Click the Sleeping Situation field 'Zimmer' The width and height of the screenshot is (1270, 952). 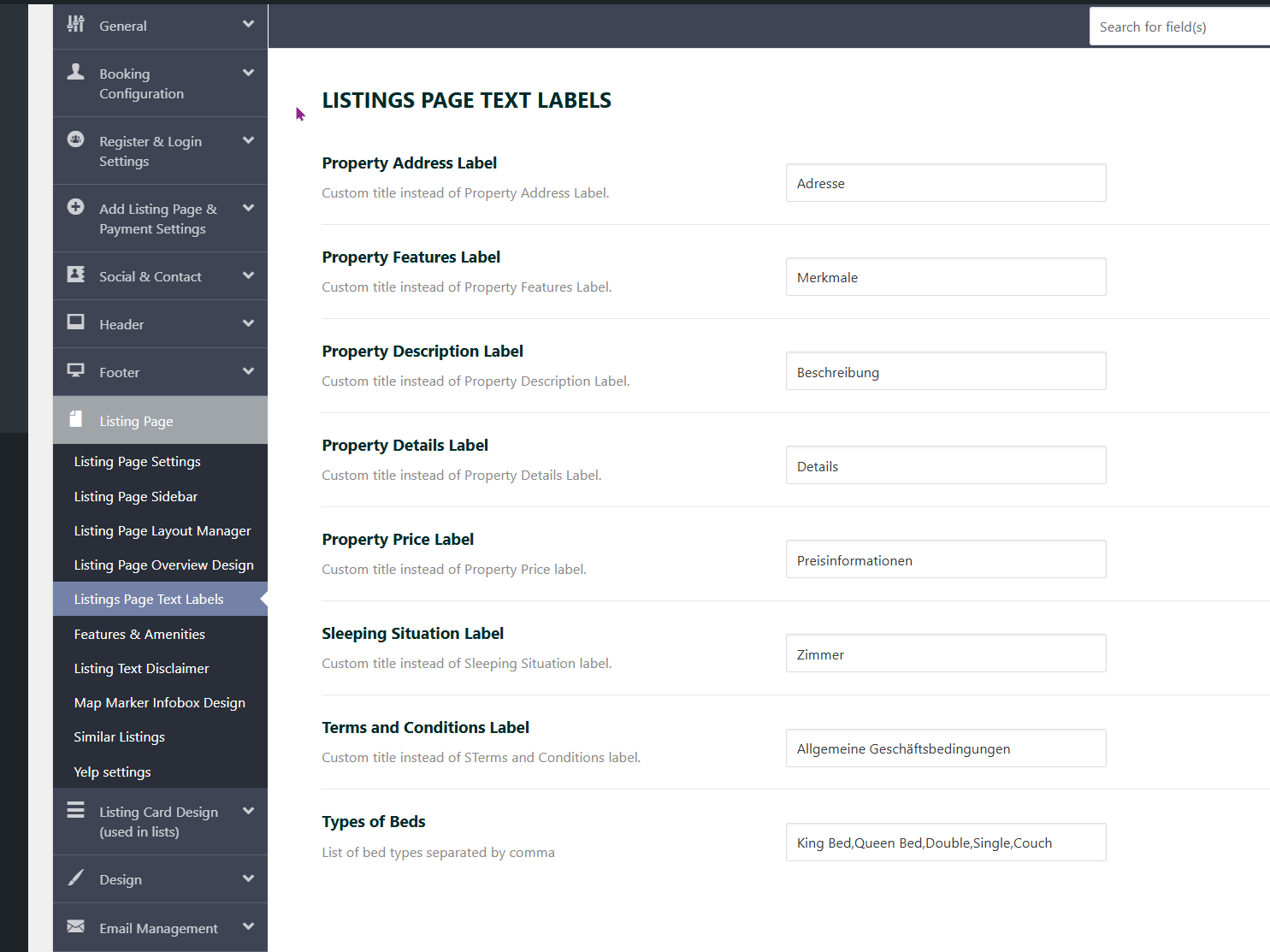(946, 653)
